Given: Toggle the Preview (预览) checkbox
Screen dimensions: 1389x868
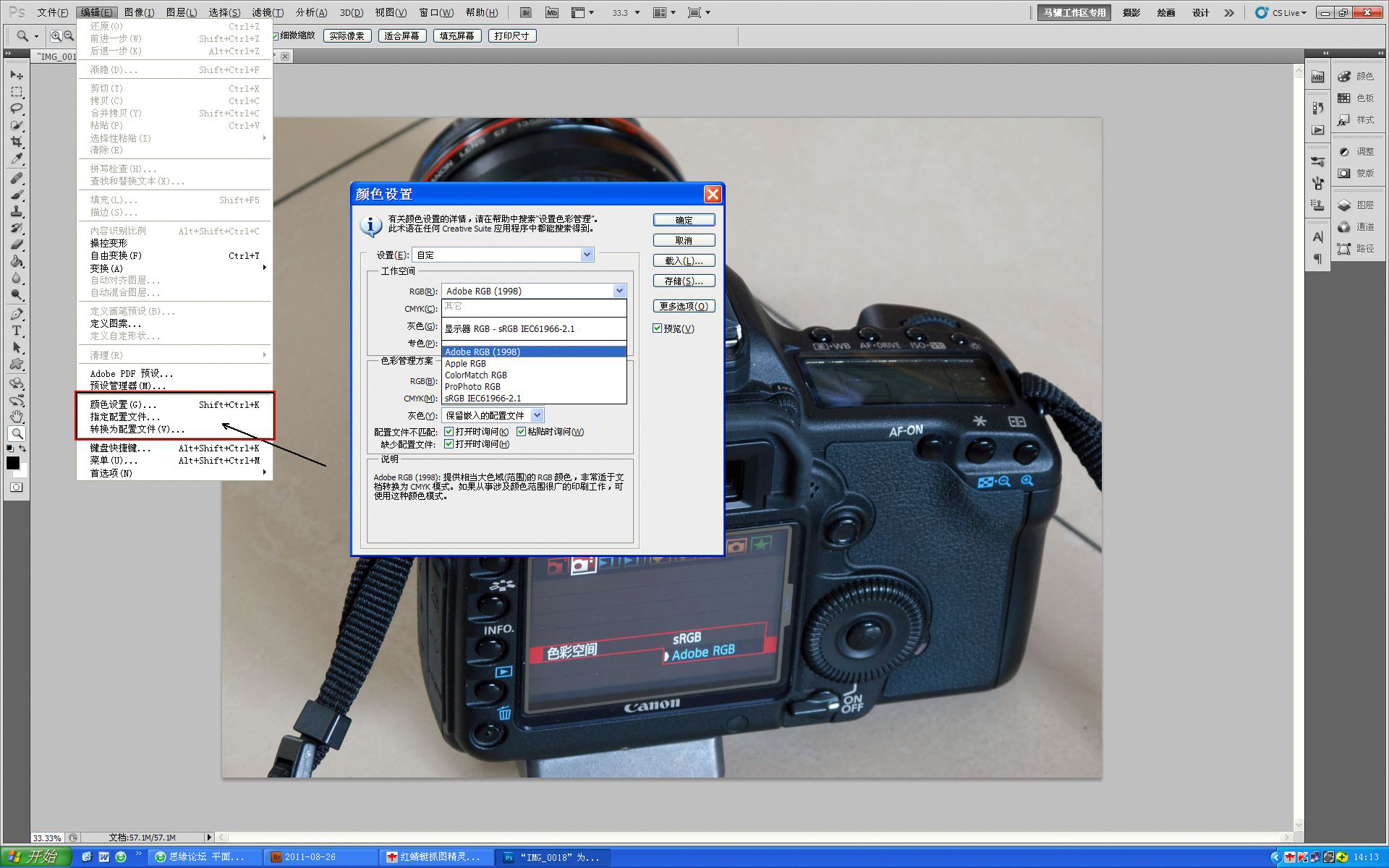Looking at the screenshot, I should point(658,328).
